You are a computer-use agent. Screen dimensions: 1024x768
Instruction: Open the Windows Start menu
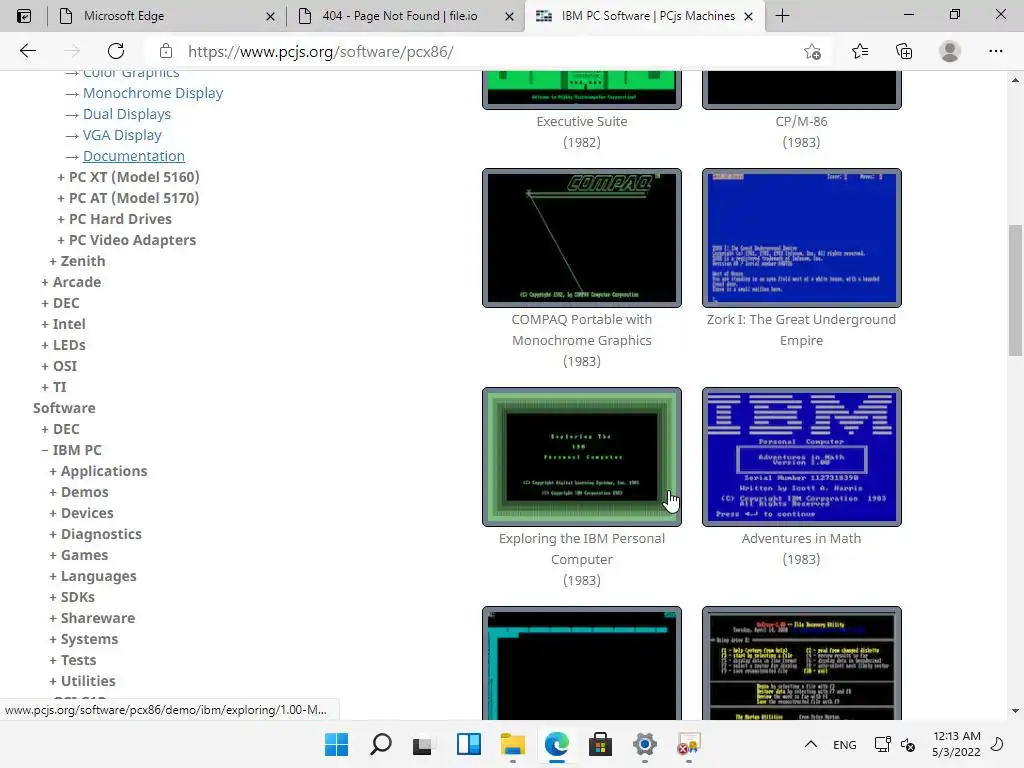(x=336, y=744)
